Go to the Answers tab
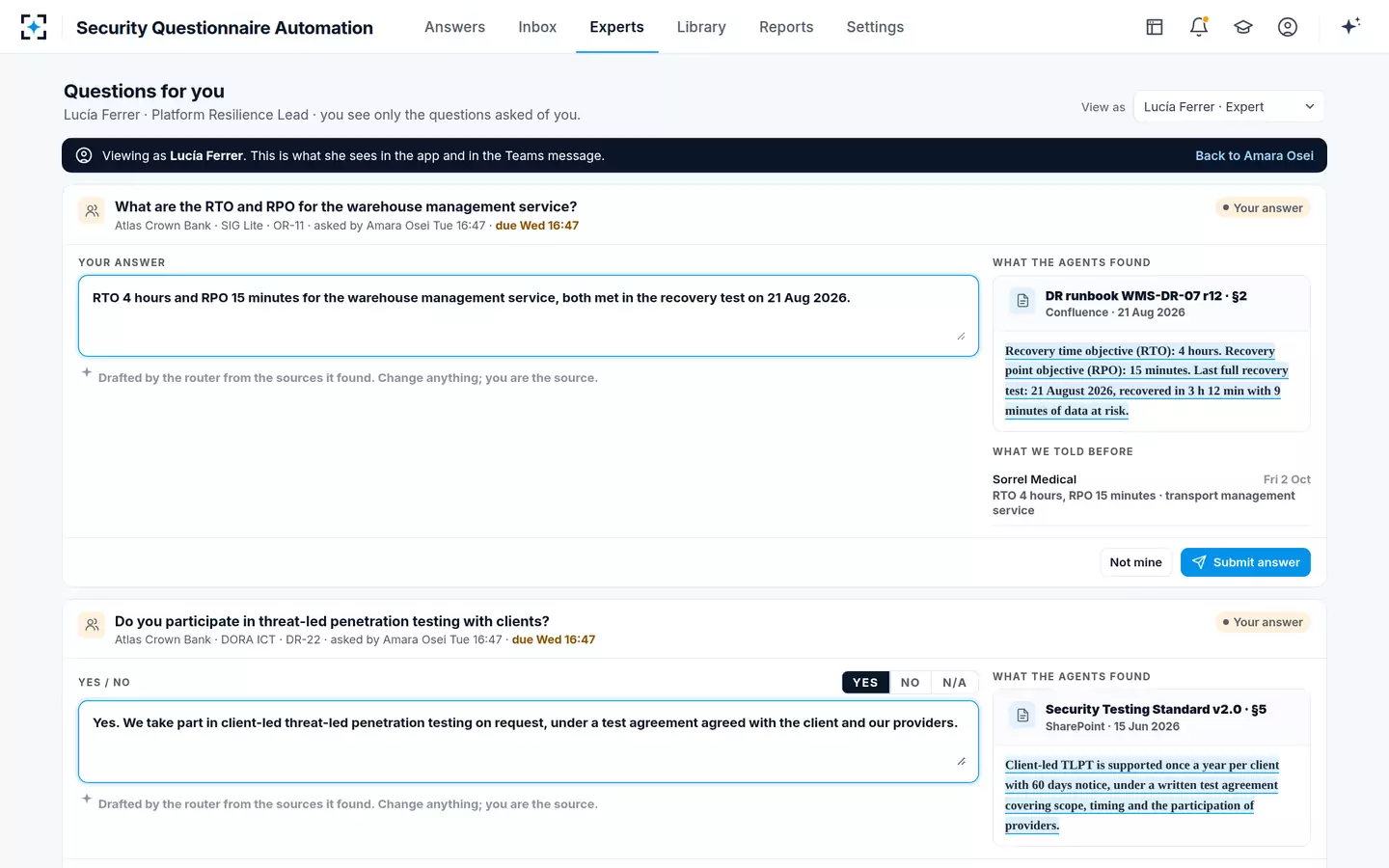This screenshot has width=1389, height=868. [x=454, y=27]
